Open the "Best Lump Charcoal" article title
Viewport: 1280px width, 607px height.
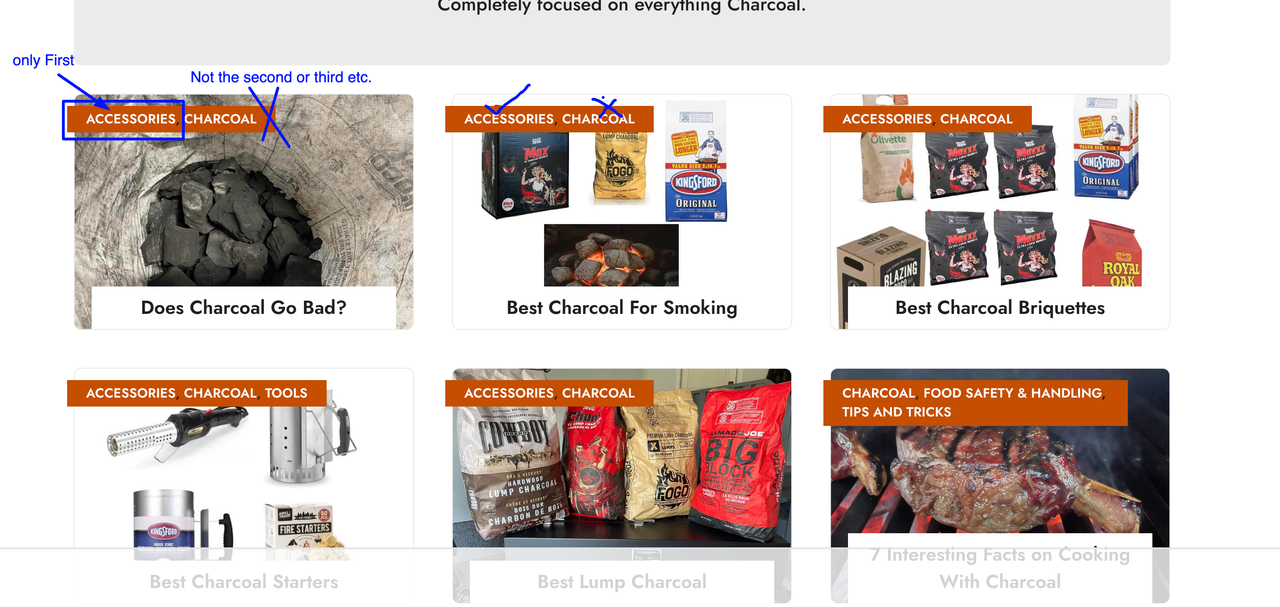pos(622,582)
